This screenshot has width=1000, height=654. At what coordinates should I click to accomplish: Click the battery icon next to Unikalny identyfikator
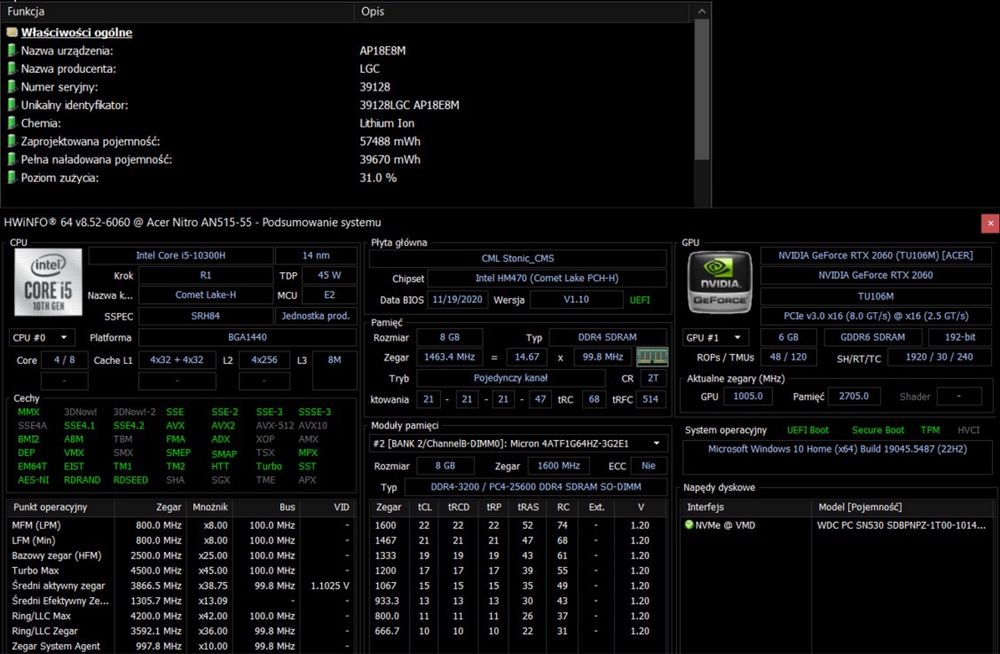tap(11, 105)
